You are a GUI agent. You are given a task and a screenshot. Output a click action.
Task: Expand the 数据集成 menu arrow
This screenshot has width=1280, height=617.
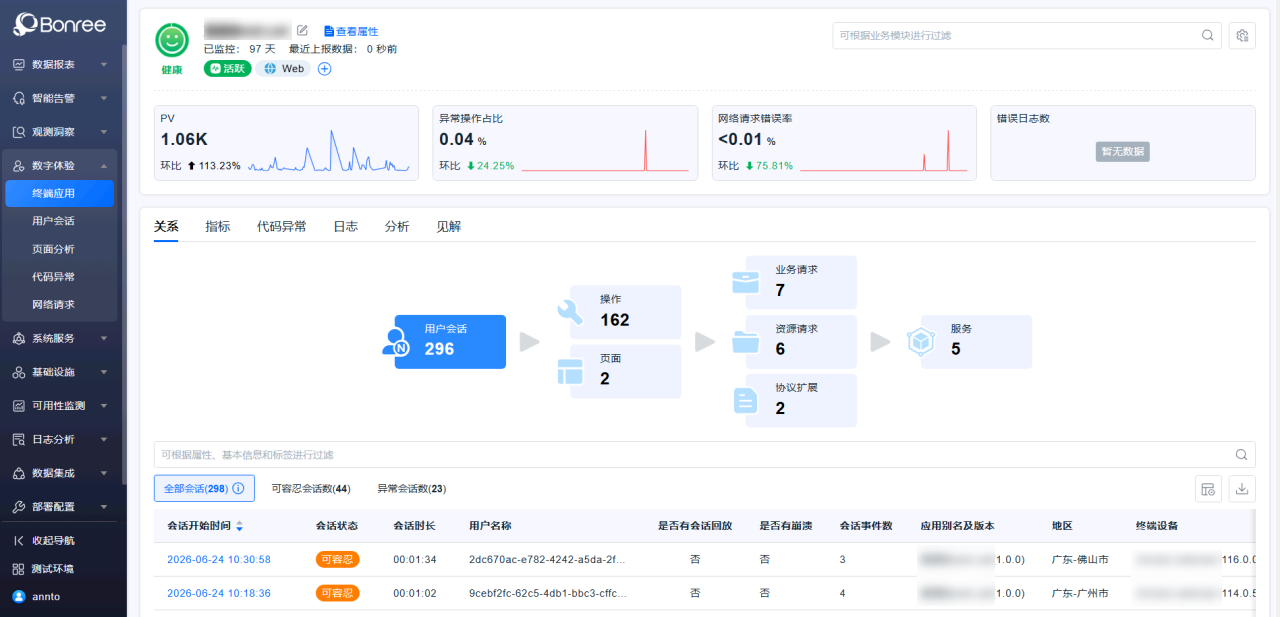pos(104,473)
